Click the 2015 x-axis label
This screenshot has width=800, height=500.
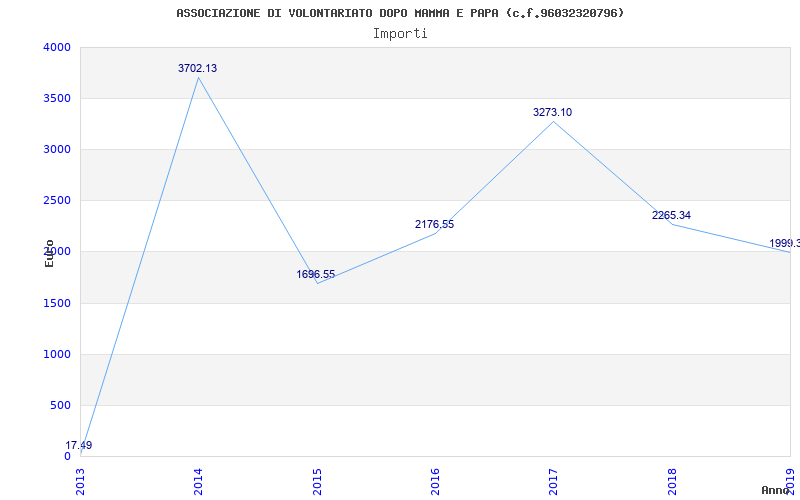point(317,482)
